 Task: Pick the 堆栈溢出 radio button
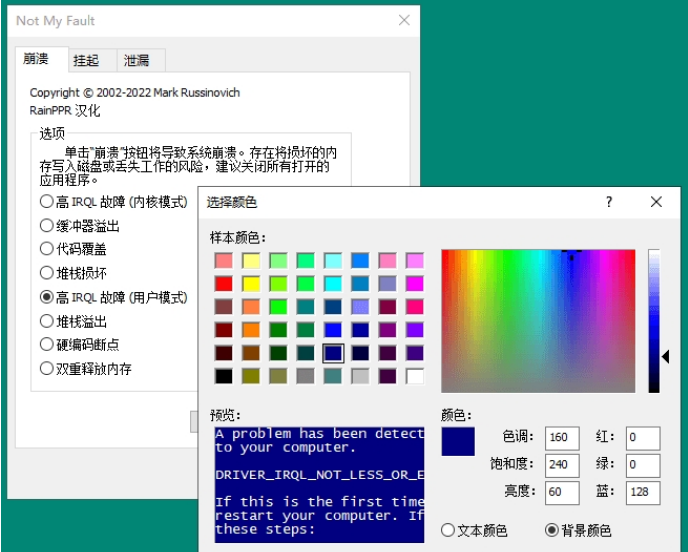[x=73, y=321]
